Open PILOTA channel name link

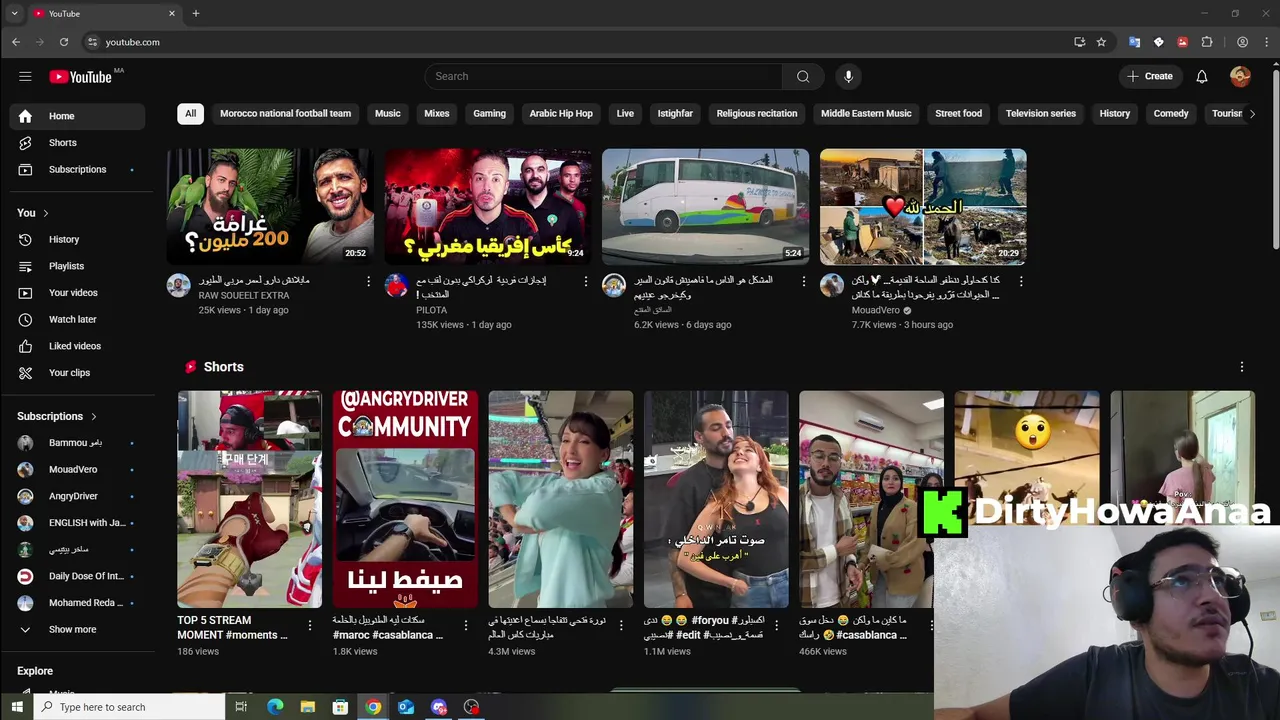(x=432, y=311)
